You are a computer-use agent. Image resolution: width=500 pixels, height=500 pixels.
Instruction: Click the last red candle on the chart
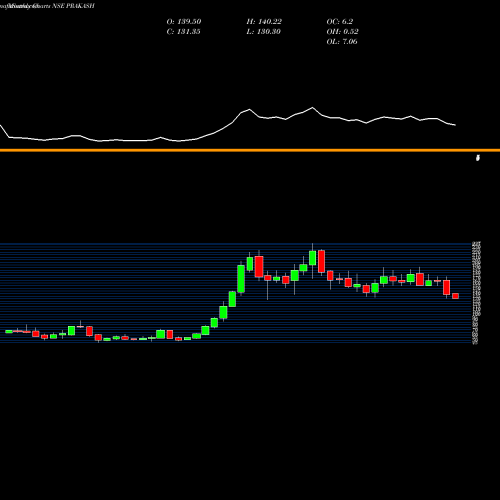tap(455, 296)
